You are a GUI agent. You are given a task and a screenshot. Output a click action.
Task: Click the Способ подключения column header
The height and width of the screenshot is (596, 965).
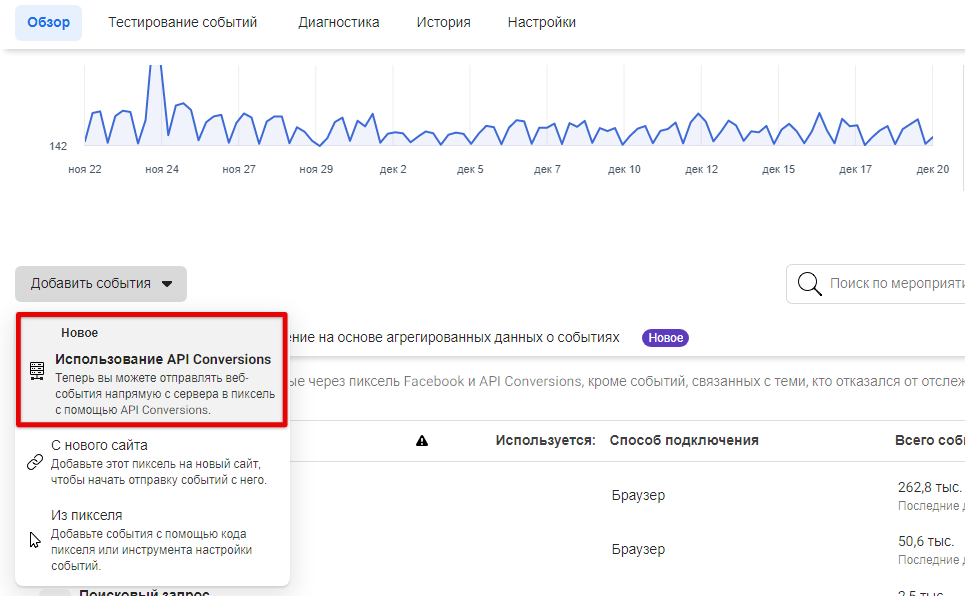coord(684,440)
